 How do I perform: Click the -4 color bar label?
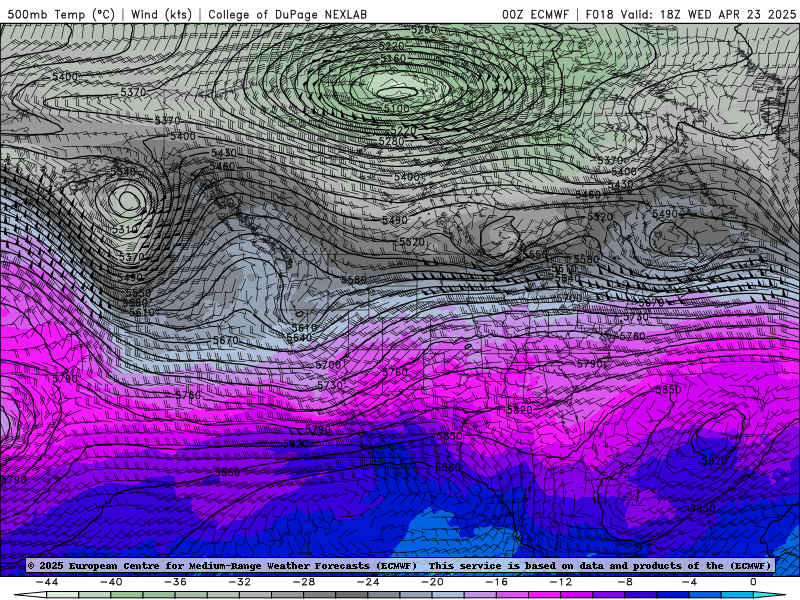click(x=689, y=582)
